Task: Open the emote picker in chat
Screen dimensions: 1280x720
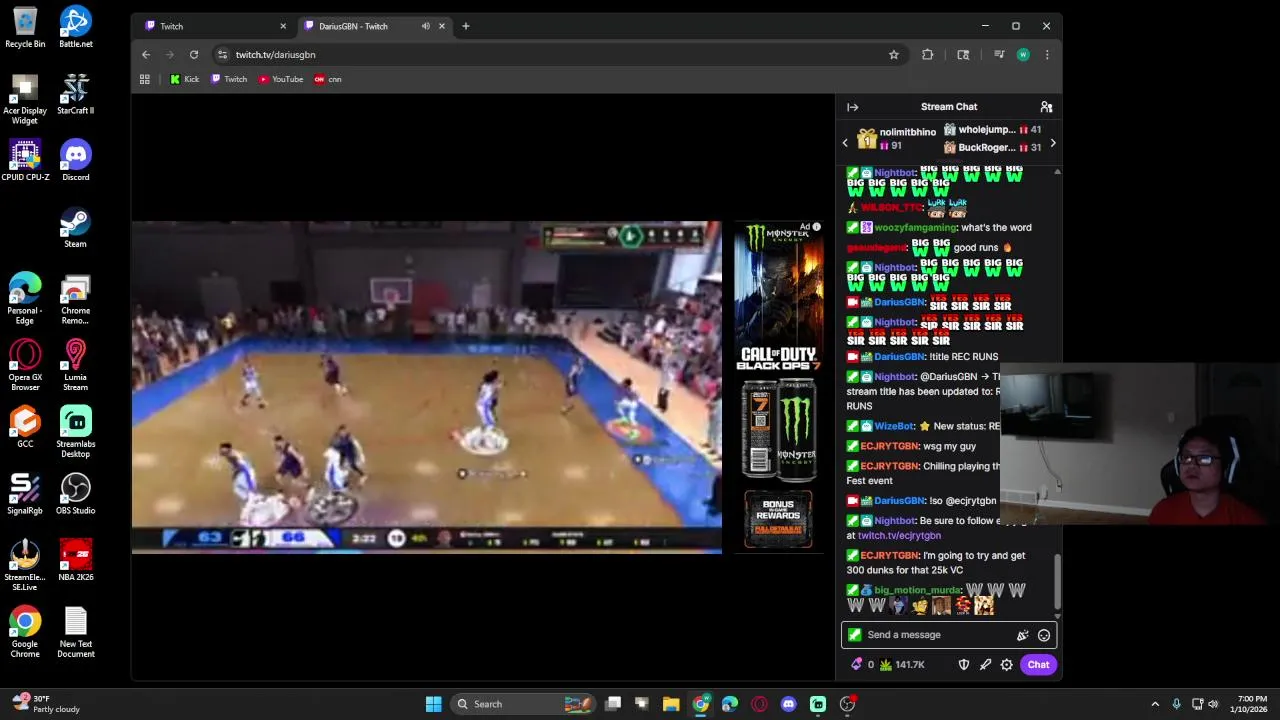Action: tap(1044, 635)
